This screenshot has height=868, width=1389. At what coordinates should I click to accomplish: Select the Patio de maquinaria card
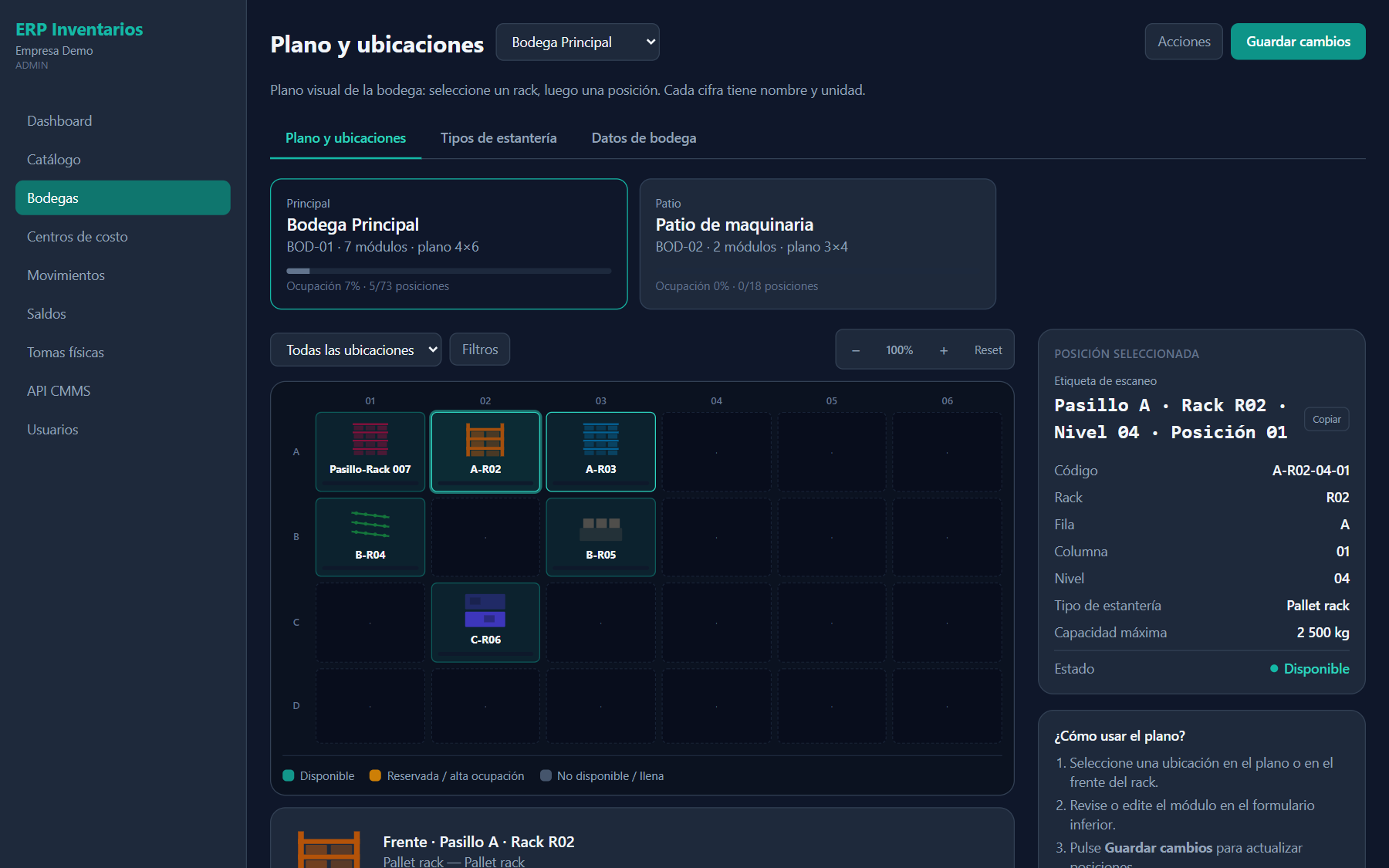[x=818, y=244]
